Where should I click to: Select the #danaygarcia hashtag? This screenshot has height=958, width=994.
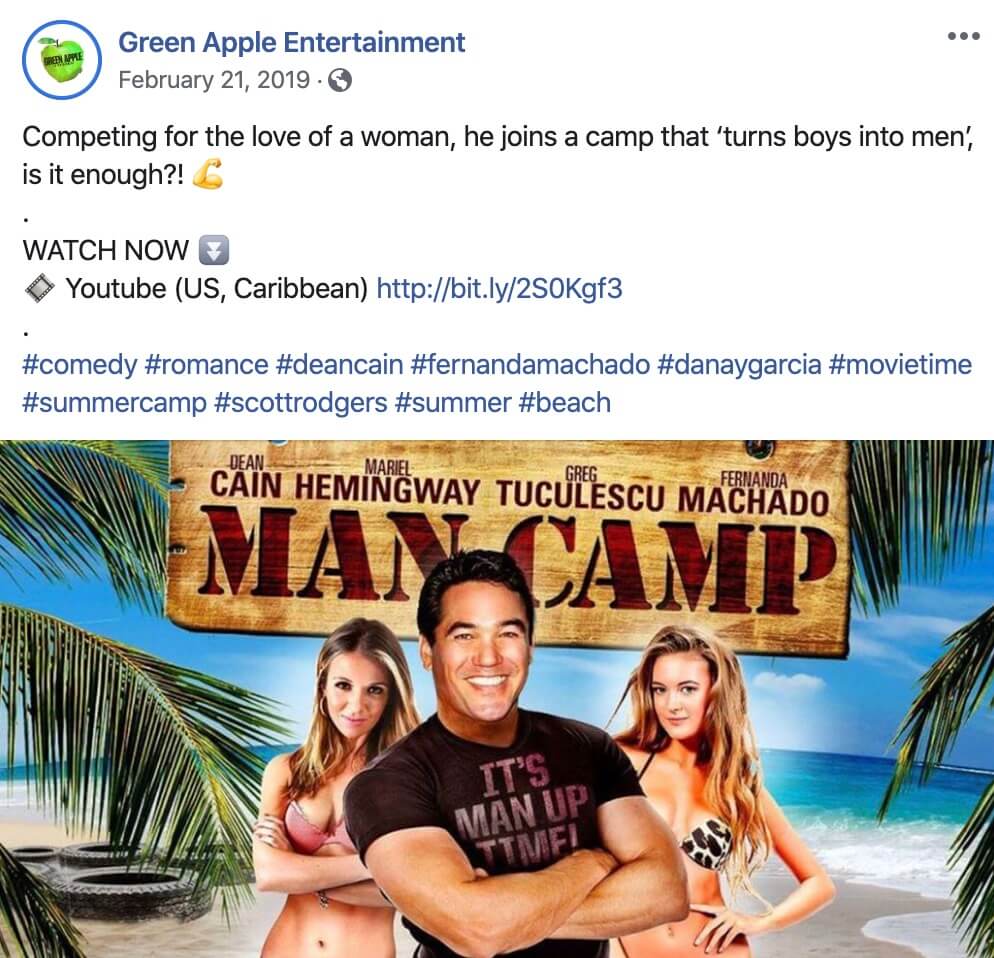[x=739, y=365]
